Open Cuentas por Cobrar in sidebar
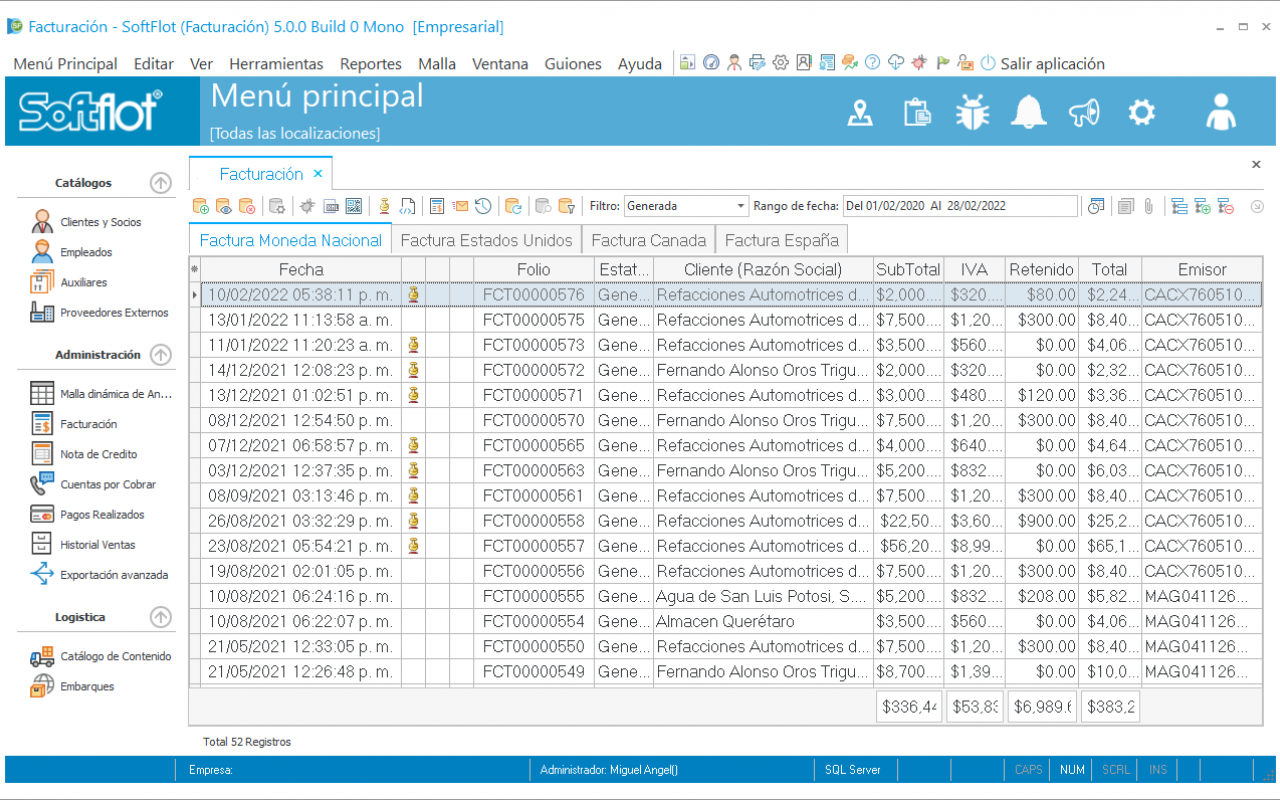Image resolution: width=1280 pixels, height=800 pixels. [x=108, y=485]
